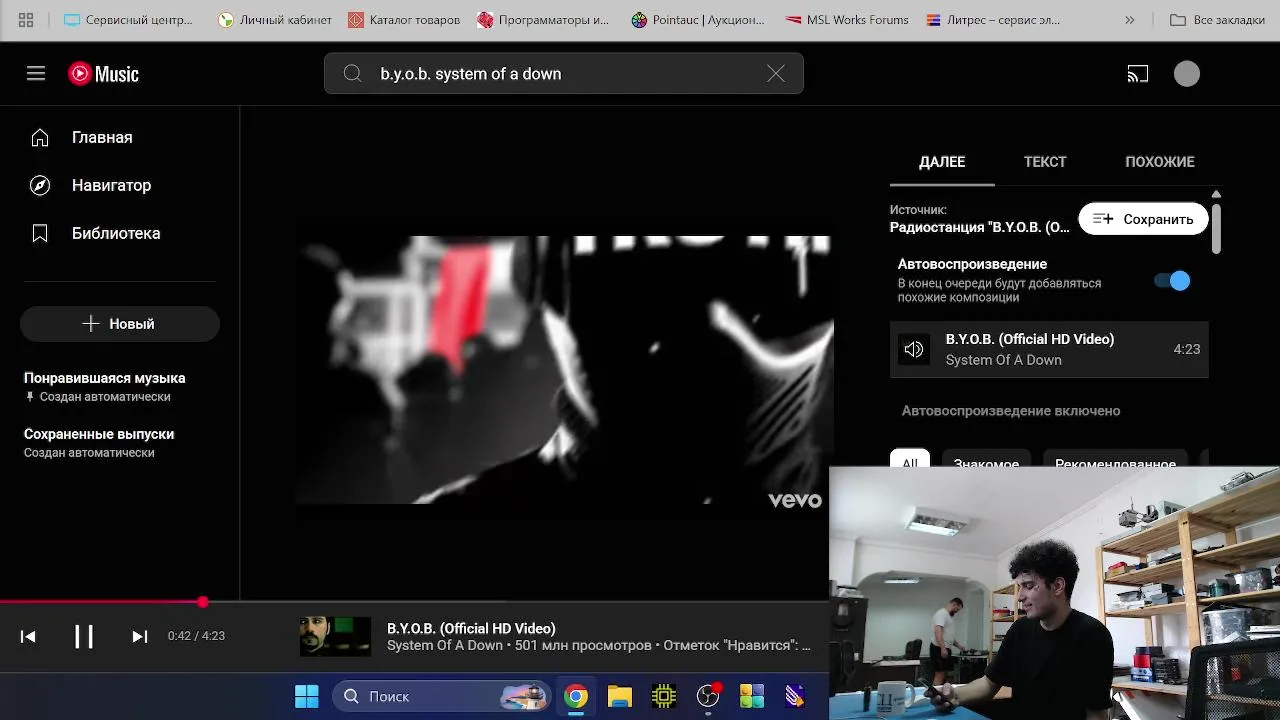Click the red playback progress knob

click(203, 602)
